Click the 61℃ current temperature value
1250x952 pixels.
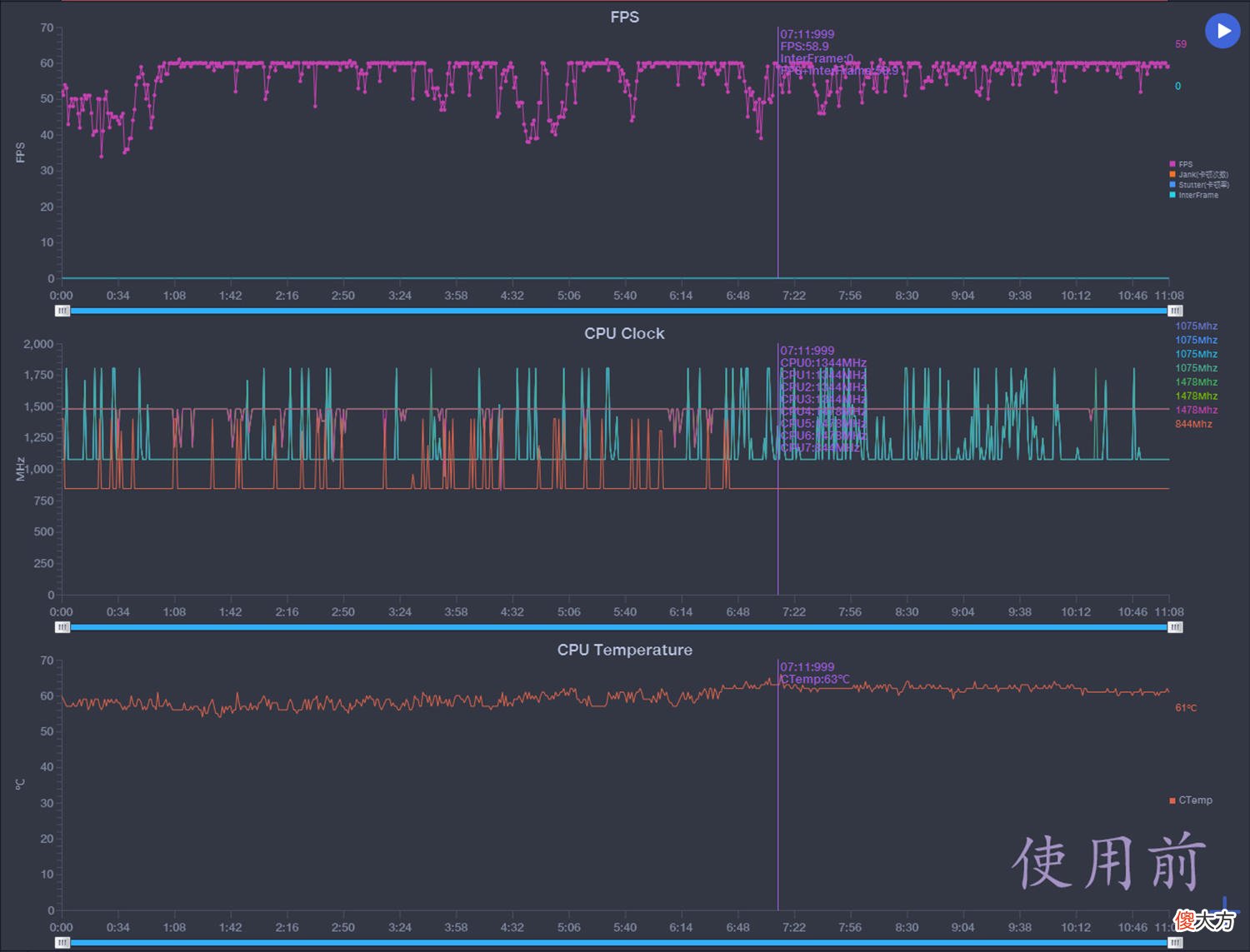point(1186,708)
